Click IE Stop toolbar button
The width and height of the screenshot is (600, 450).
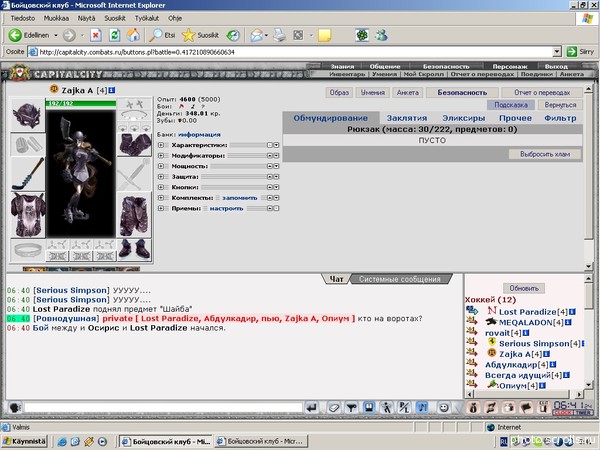tap(96, 35)
